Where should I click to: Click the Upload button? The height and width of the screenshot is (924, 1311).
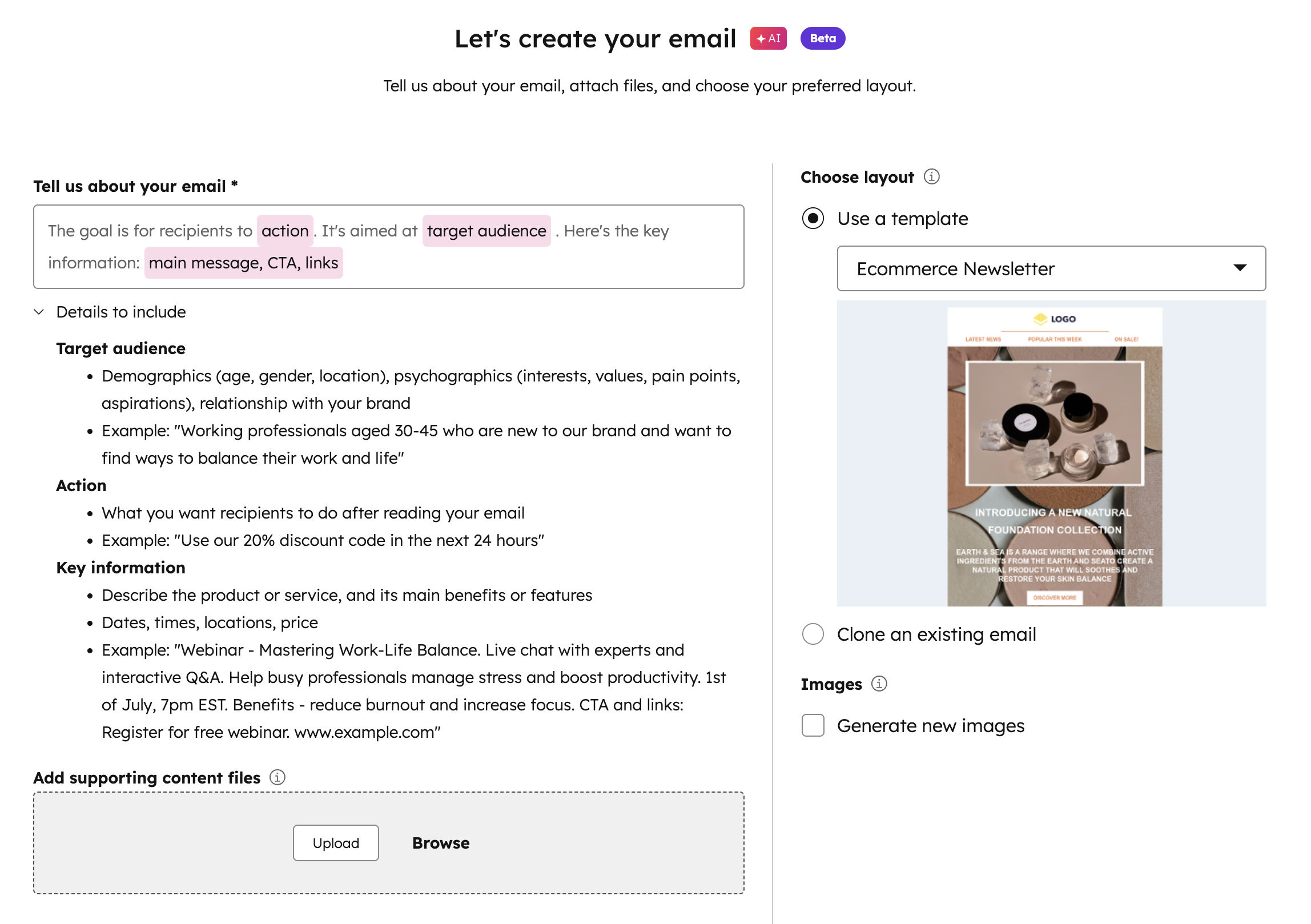[x=336, y=843]
